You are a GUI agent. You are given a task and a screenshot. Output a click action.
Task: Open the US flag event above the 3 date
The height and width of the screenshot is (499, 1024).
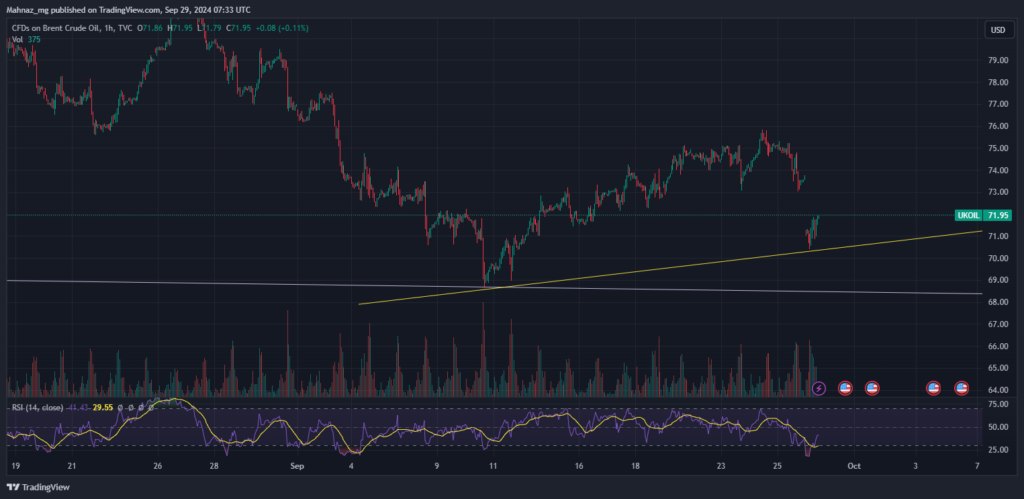[933, 389]
